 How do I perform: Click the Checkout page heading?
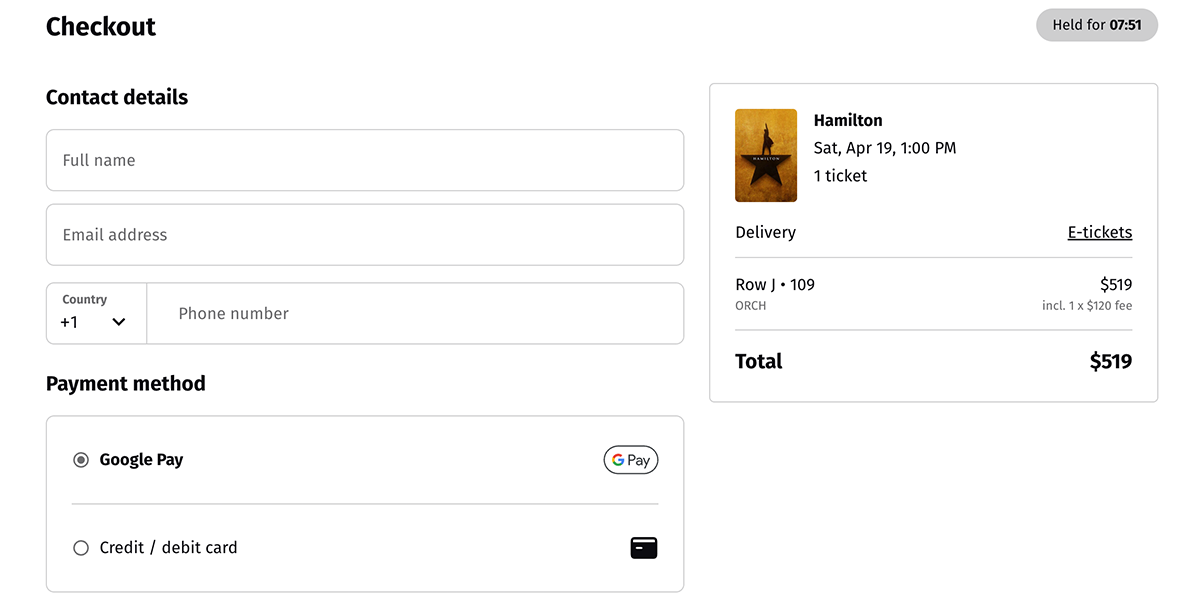coord(101,26)
